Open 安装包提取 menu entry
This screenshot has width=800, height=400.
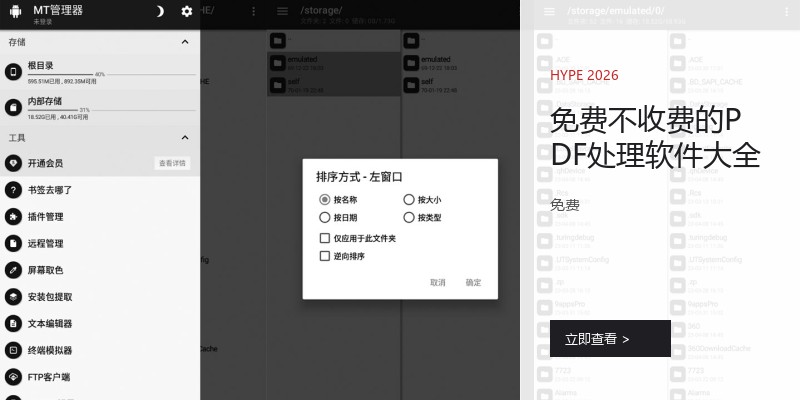(100, 296)
